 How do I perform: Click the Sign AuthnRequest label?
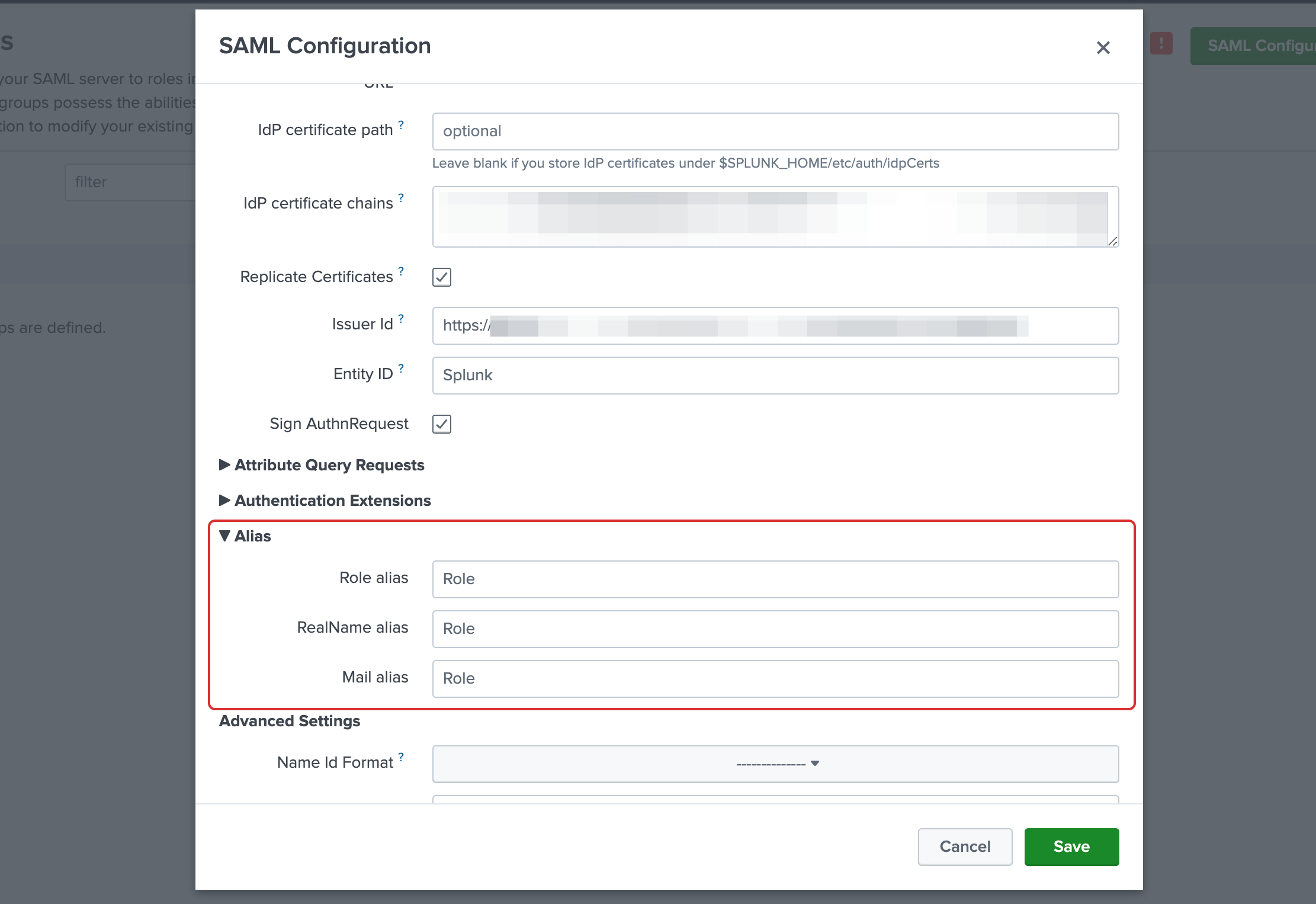click(339, 424)
